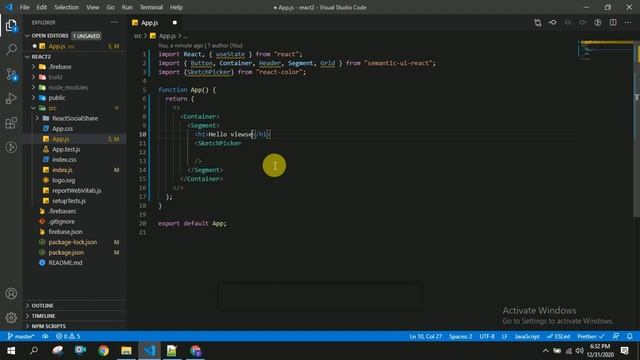Open the Manage gear icon
This screenshot has width=640, height=360.
(11, 317)
